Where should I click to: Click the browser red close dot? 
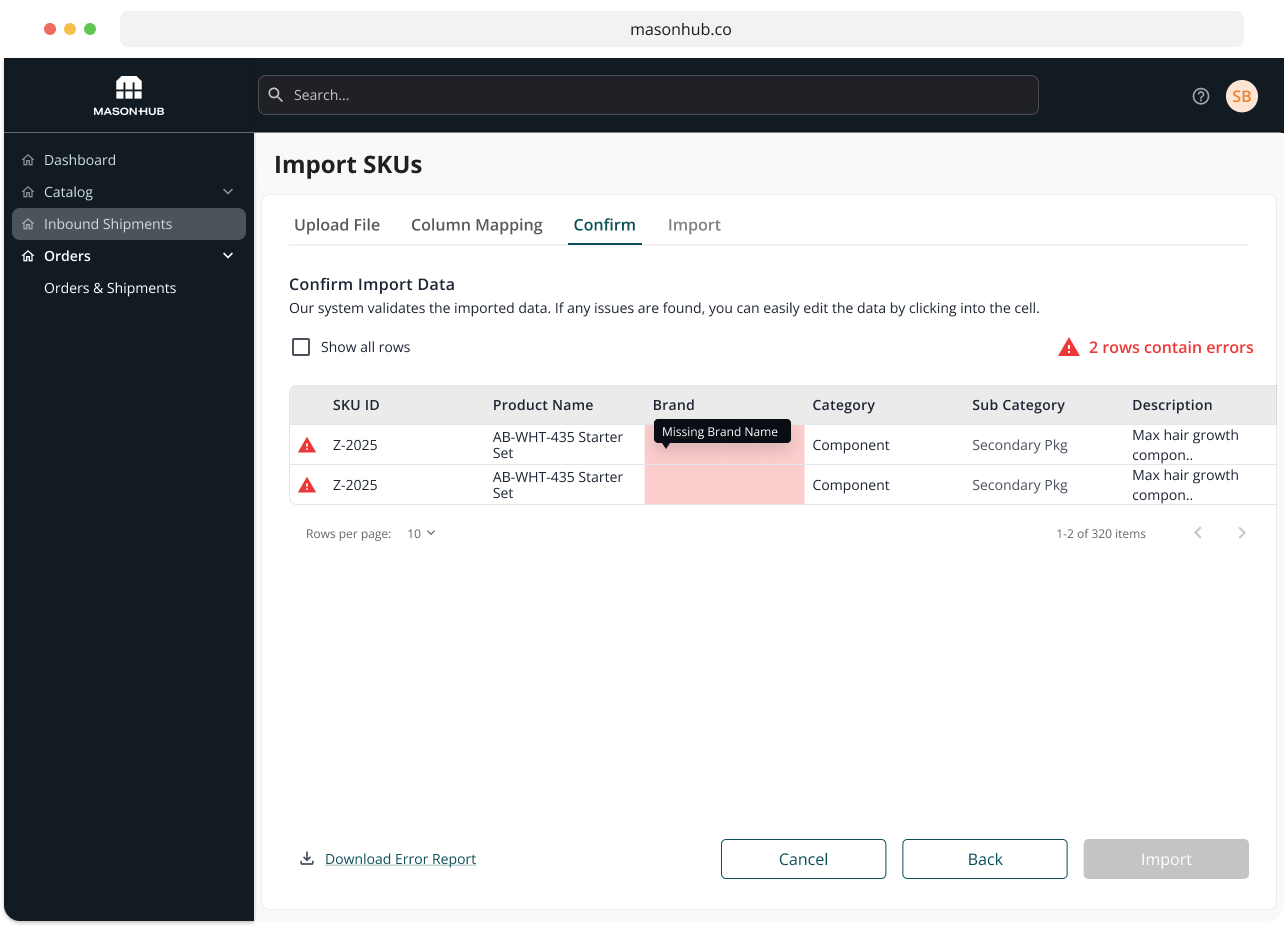coord(50,29)
